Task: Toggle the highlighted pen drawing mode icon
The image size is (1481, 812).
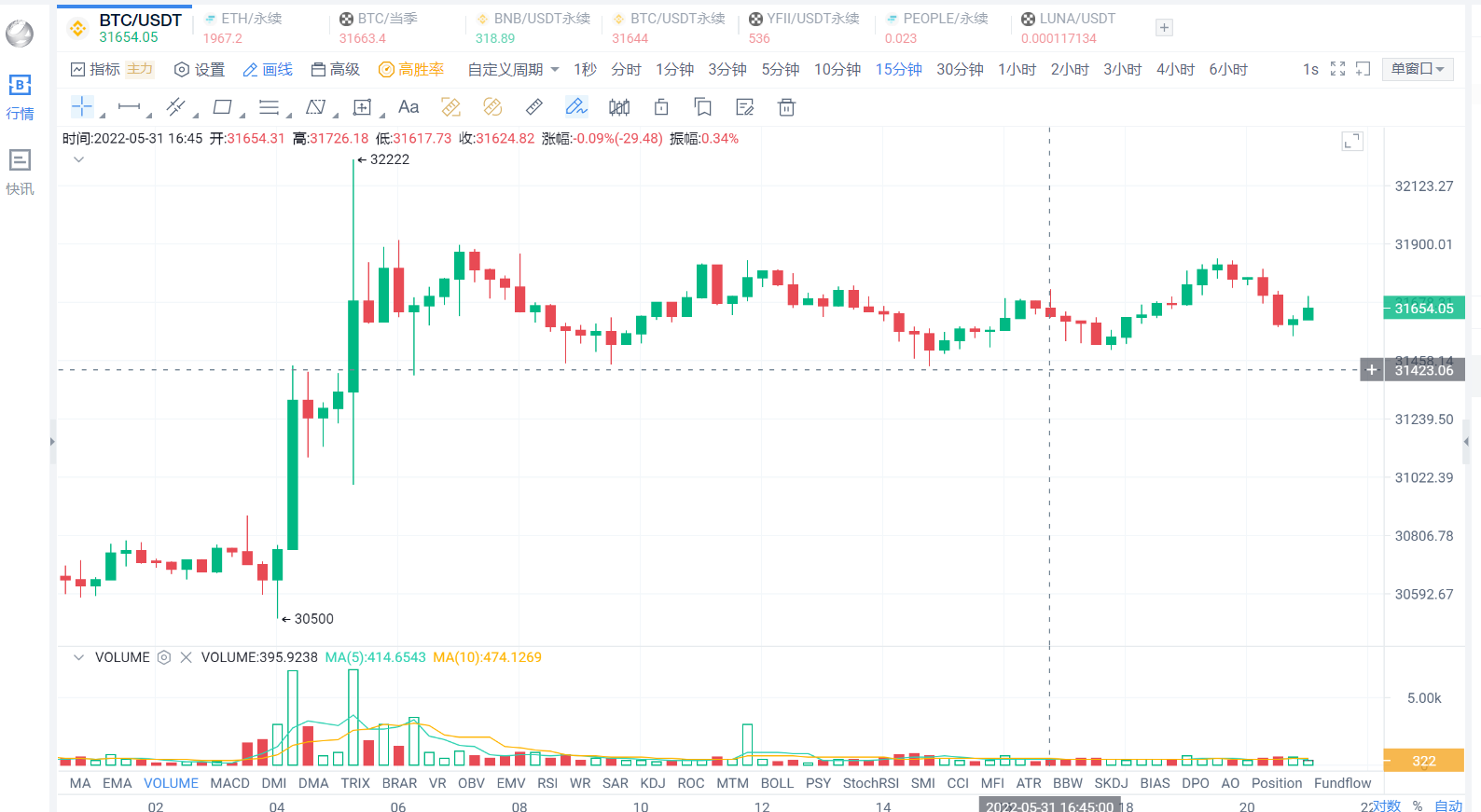Action: coord(576,107)
